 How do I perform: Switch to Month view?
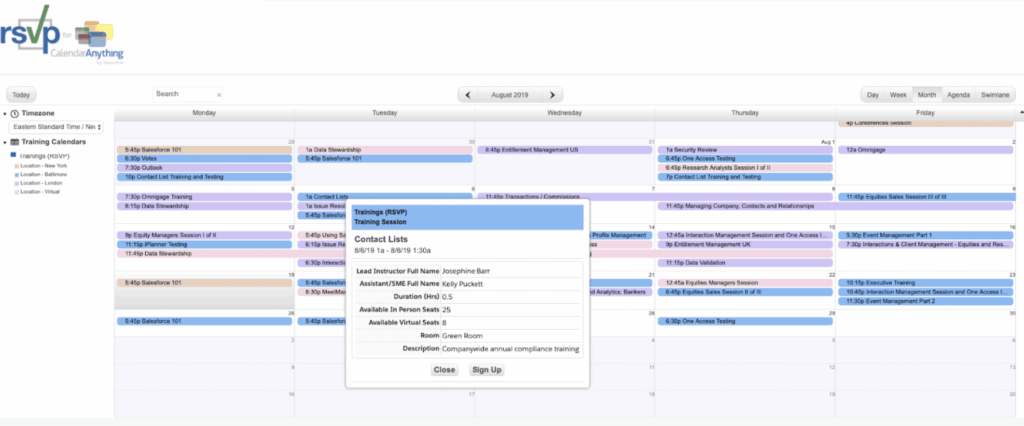pyautogui.click(x=927, y=95)
